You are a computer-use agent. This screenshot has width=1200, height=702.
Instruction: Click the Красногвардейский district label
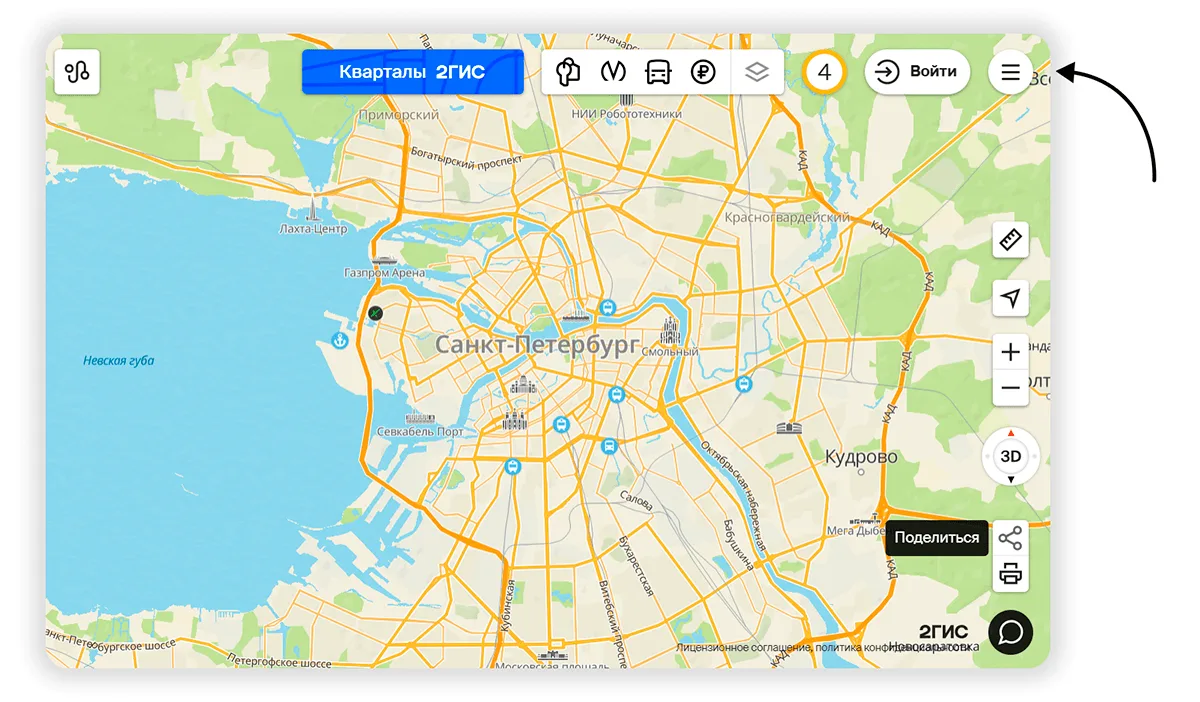coord(787,217)
